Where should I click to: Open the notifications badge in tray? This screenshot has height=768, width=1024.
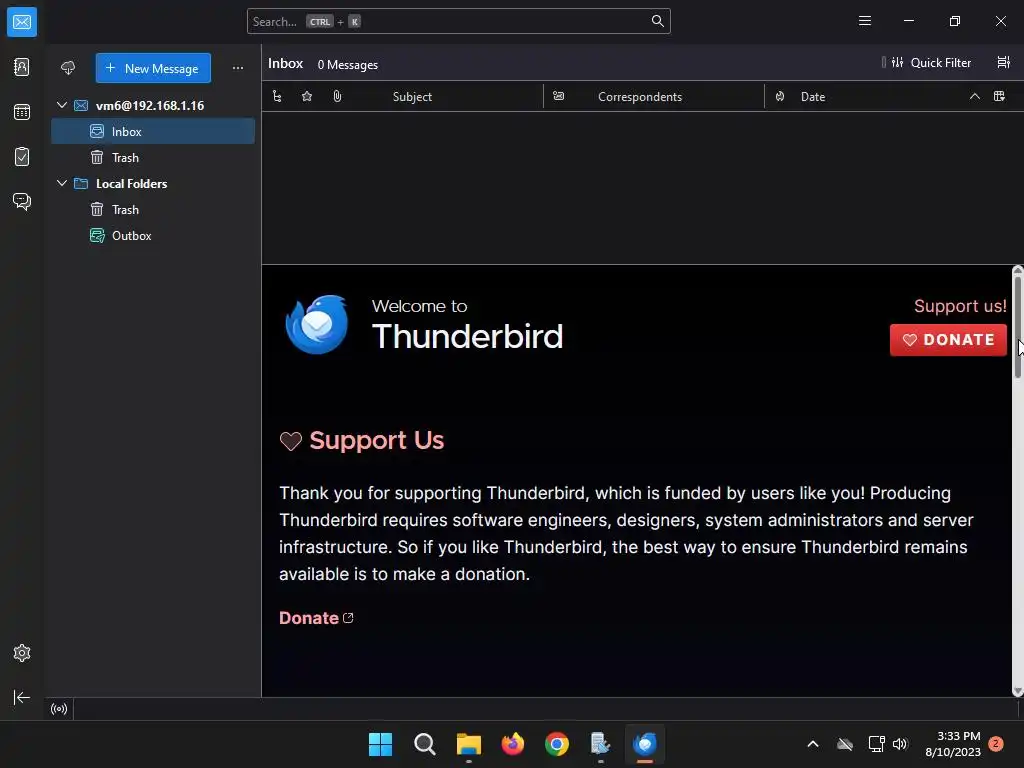[996, 744]
